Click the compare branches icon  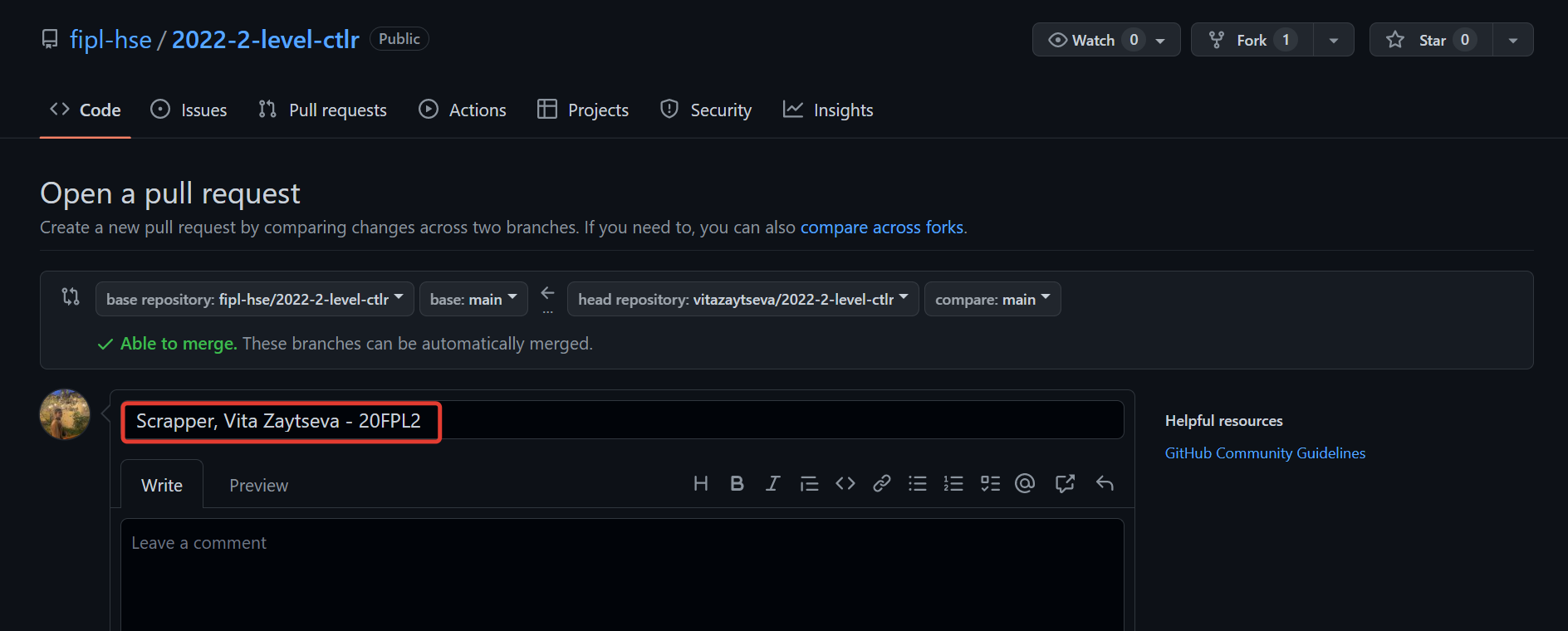[71, 296]
